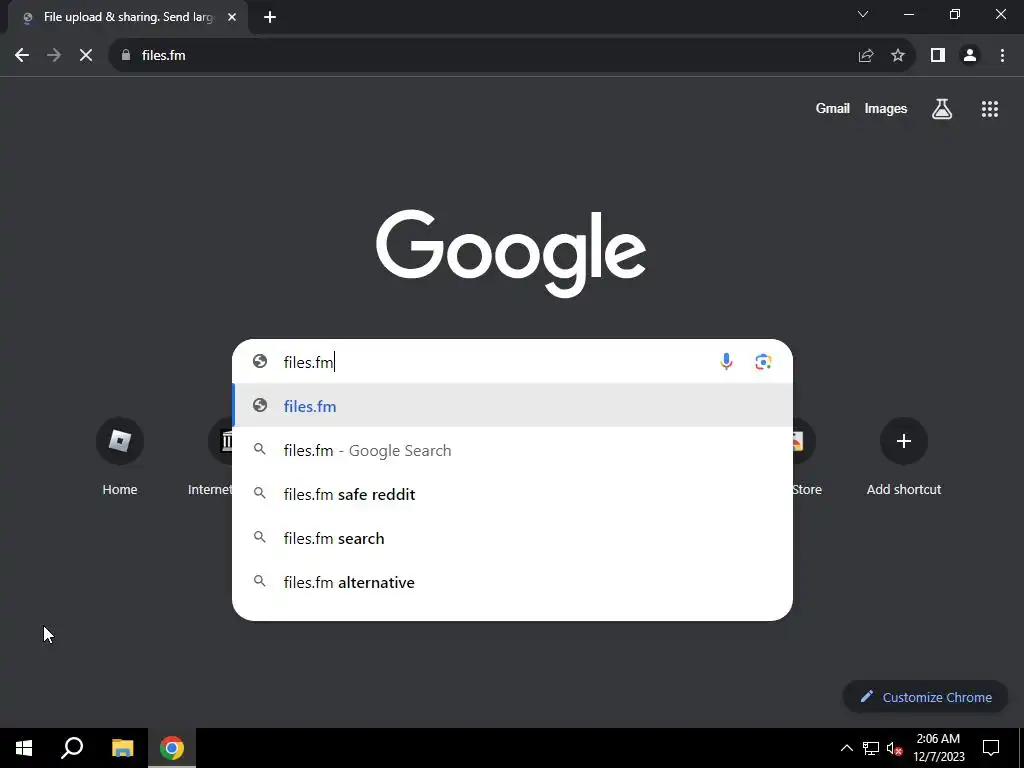Screen dimensions: 1024x768
Task: Search by image with Google Lens icon
Action: [x=763, y=362]
